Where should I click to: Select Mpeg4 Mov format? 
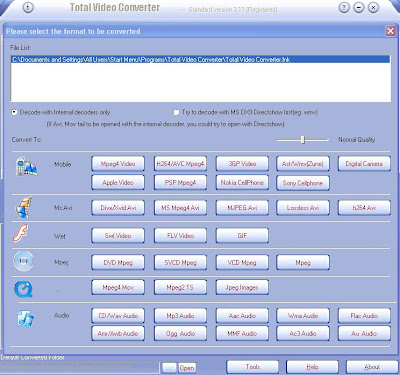(x=118, y=287)
